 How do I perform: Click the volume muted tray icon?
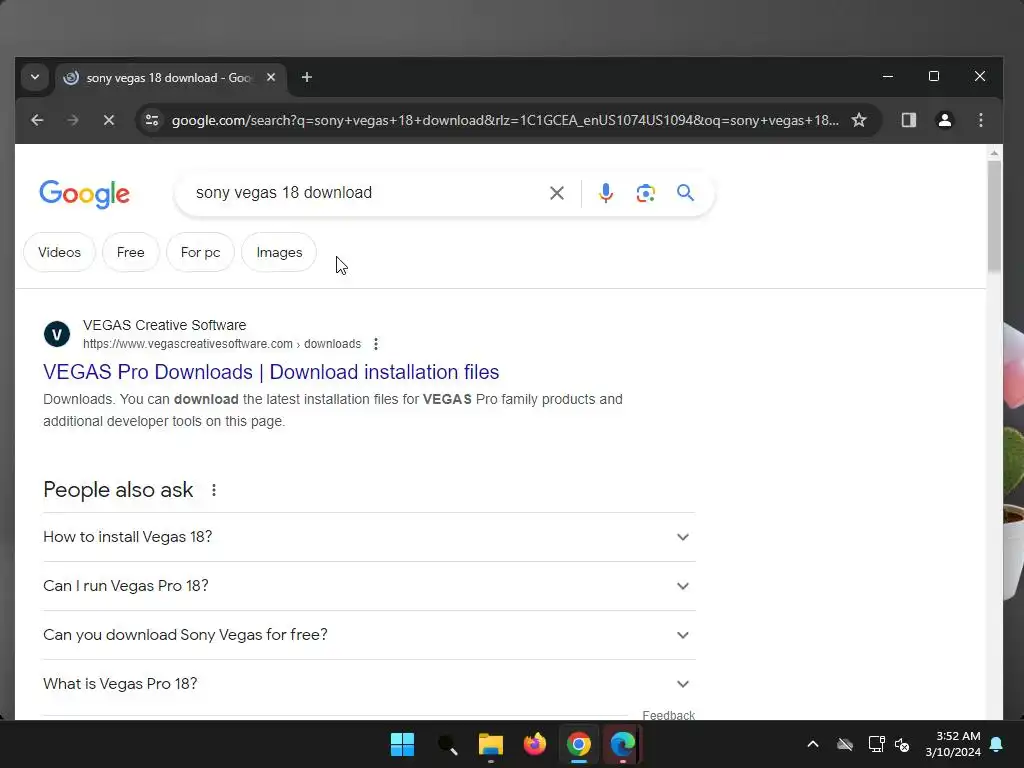pyautogui.click(x=902, y=744)
